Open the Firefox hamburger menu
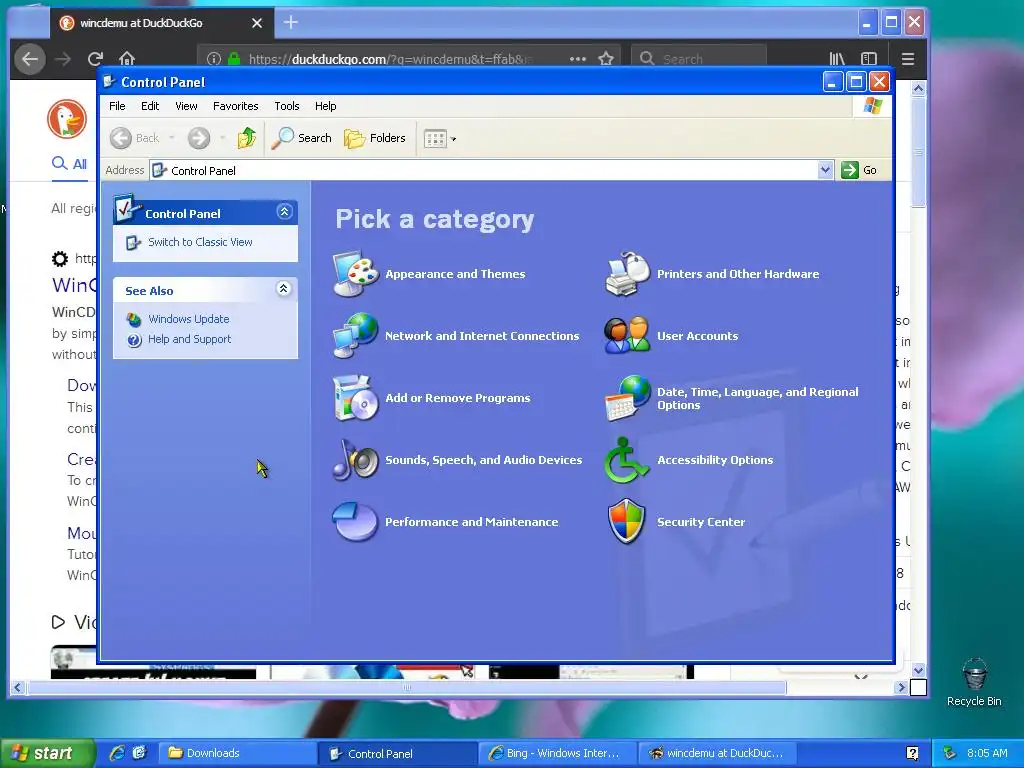Image resolution: width=1024 pixels, height=768 pixels. (x=908, y=59)
